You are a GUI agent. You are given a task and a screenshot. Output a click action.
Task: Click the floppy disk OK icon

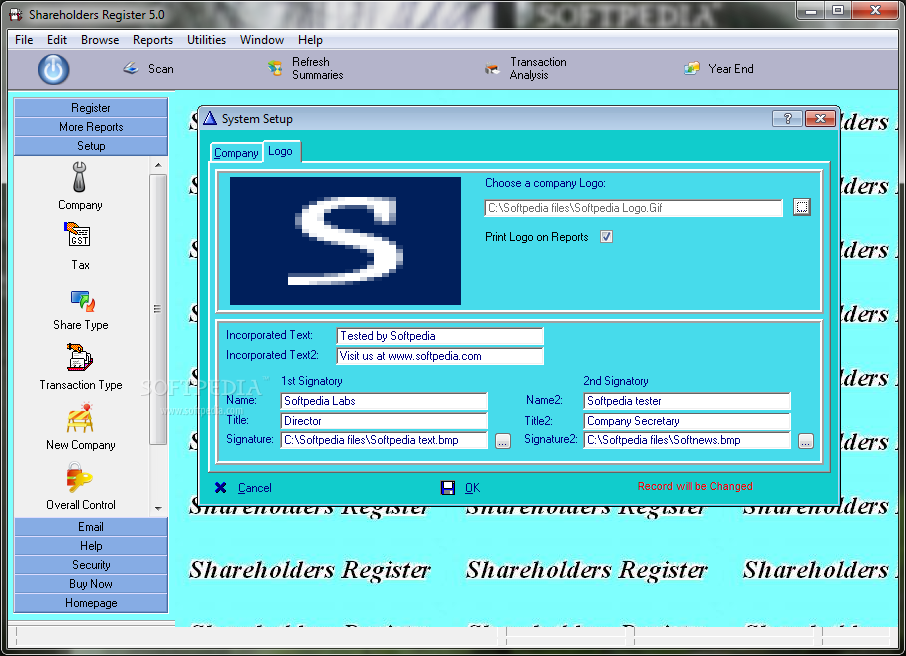[x=448, y=488]
